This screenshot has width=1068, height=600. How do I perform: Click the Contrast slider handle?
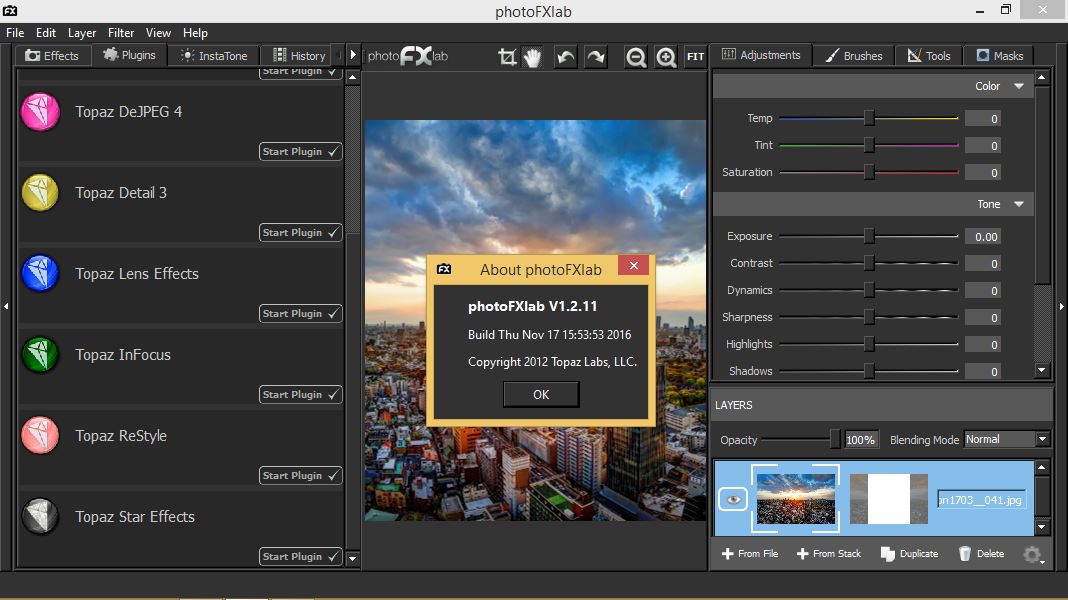click(x=869, y=263)
